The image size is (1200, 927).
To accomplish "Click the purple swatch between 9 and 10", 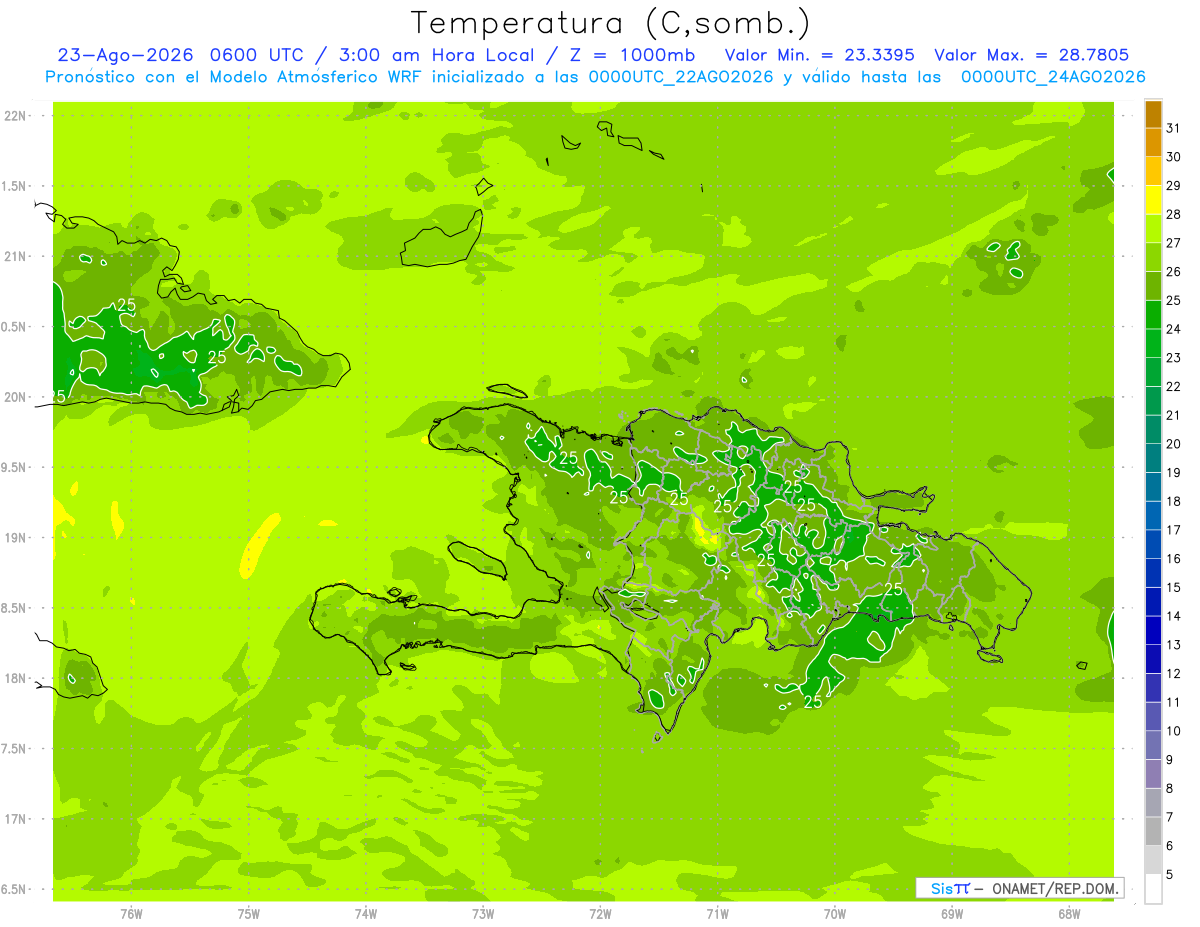I will [x=1153, y=745].
